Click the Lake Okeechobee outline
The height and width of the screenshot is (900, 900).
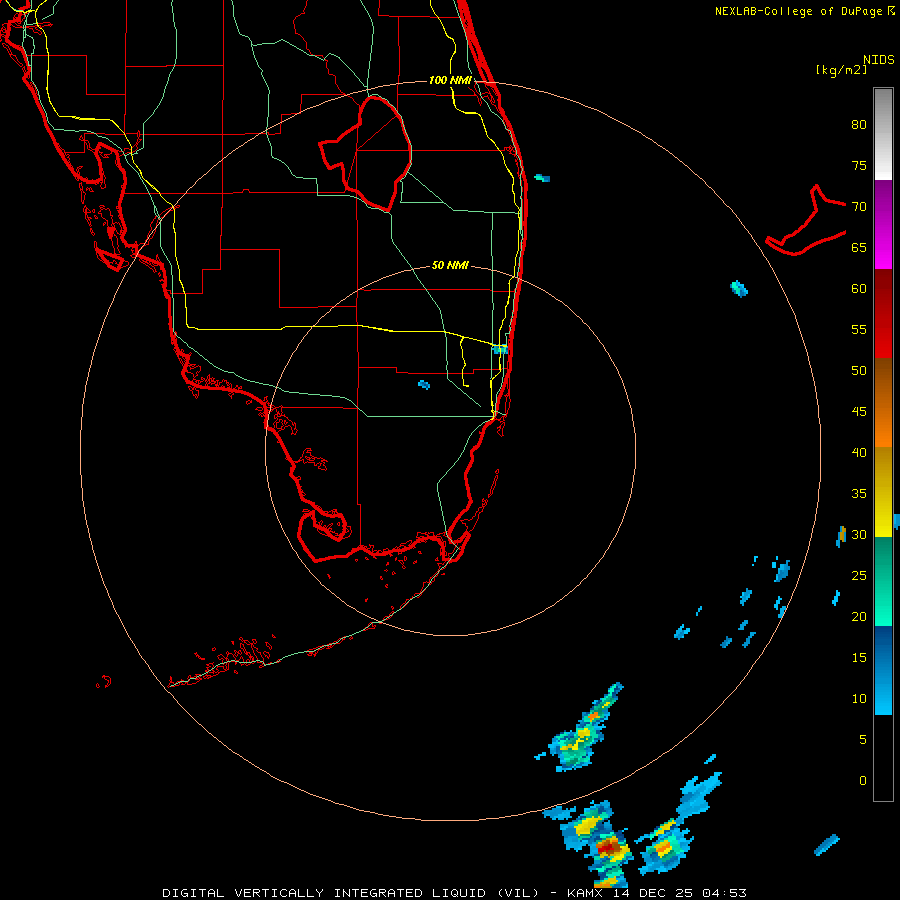point(367,153)
